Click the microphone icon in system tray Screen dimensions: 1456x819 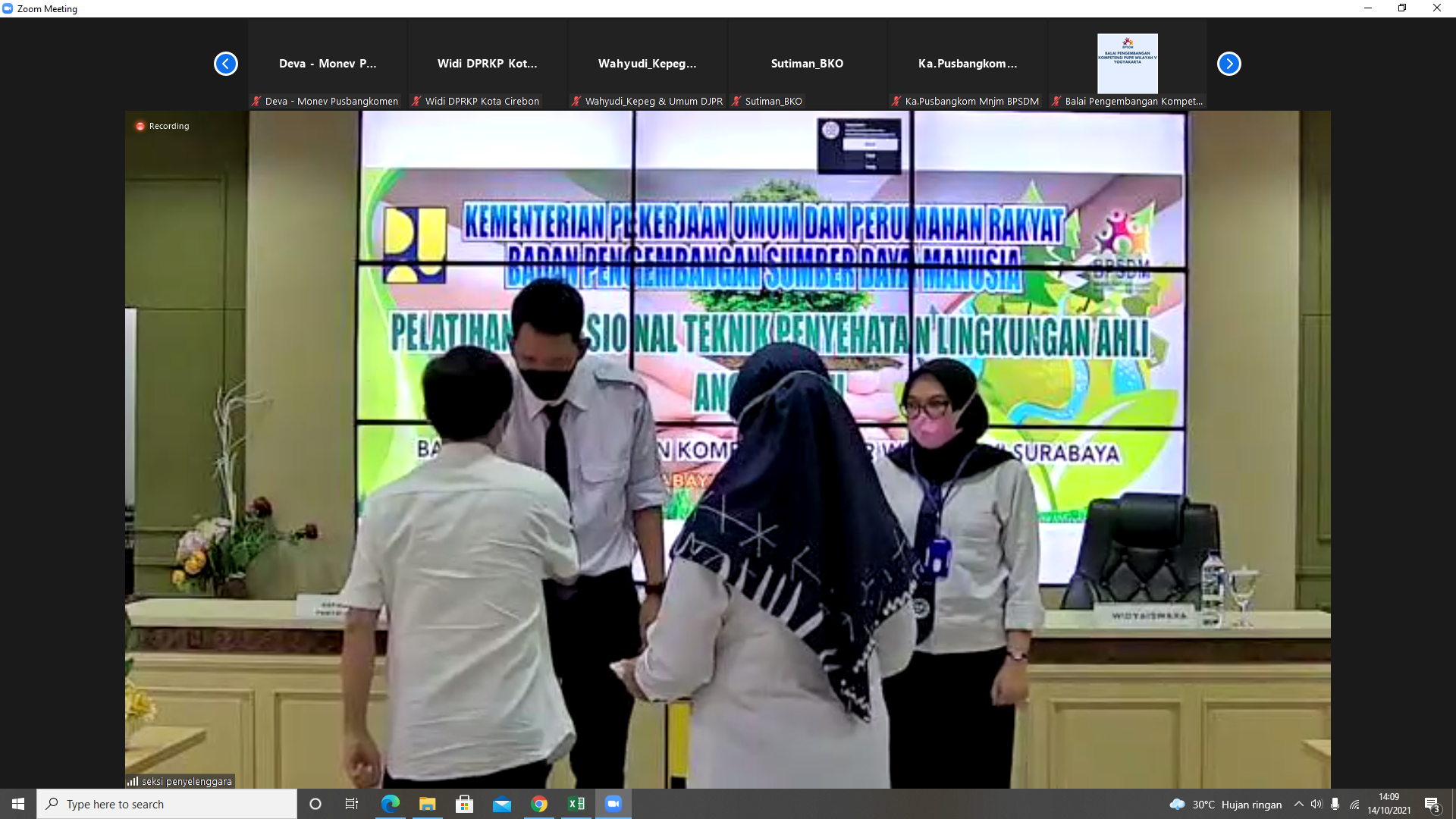click(1335, 804)
